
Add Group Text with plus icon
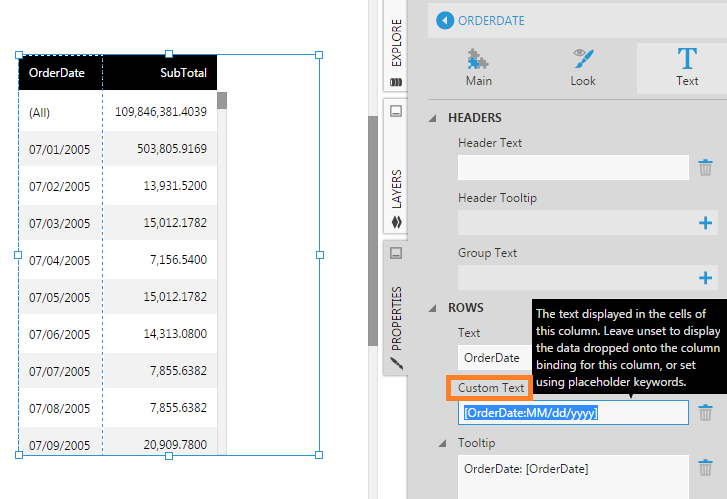click(x=705, y=278)
